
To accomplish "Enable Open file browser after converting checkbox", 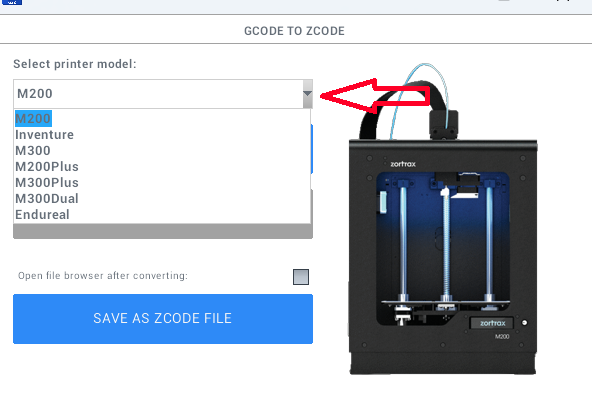I will pos(301,277).
